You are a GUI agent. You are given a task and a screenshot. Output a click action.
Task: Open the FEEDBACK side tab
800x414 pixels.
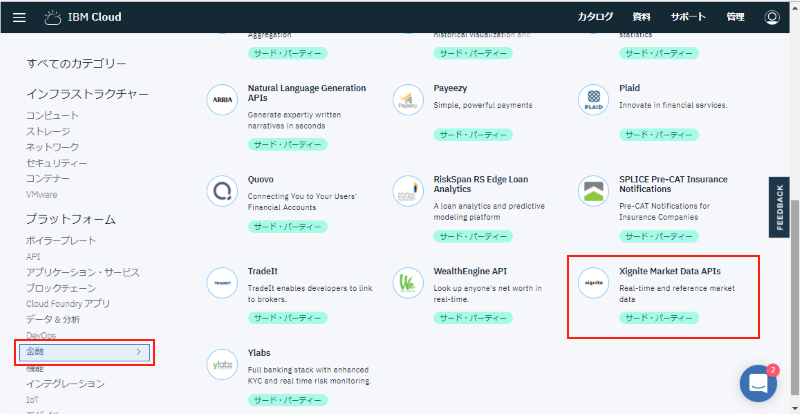779,207
